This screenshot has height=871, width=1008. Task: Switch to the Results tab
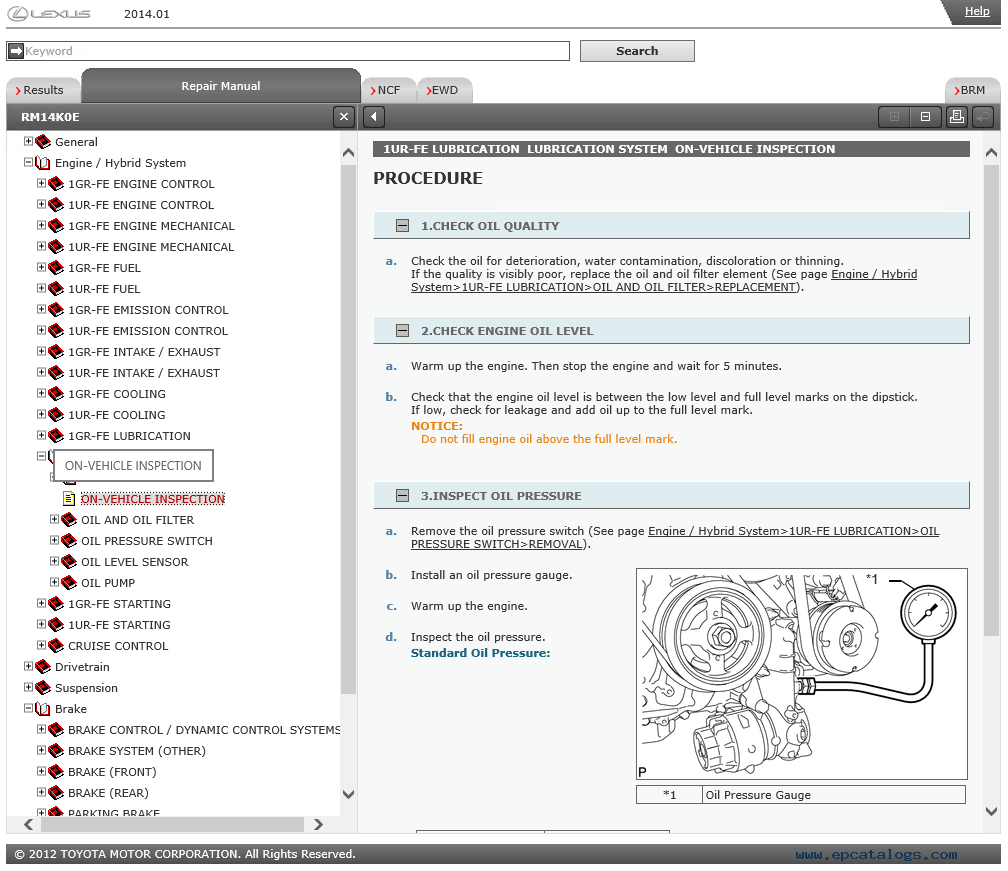point(42,90)
